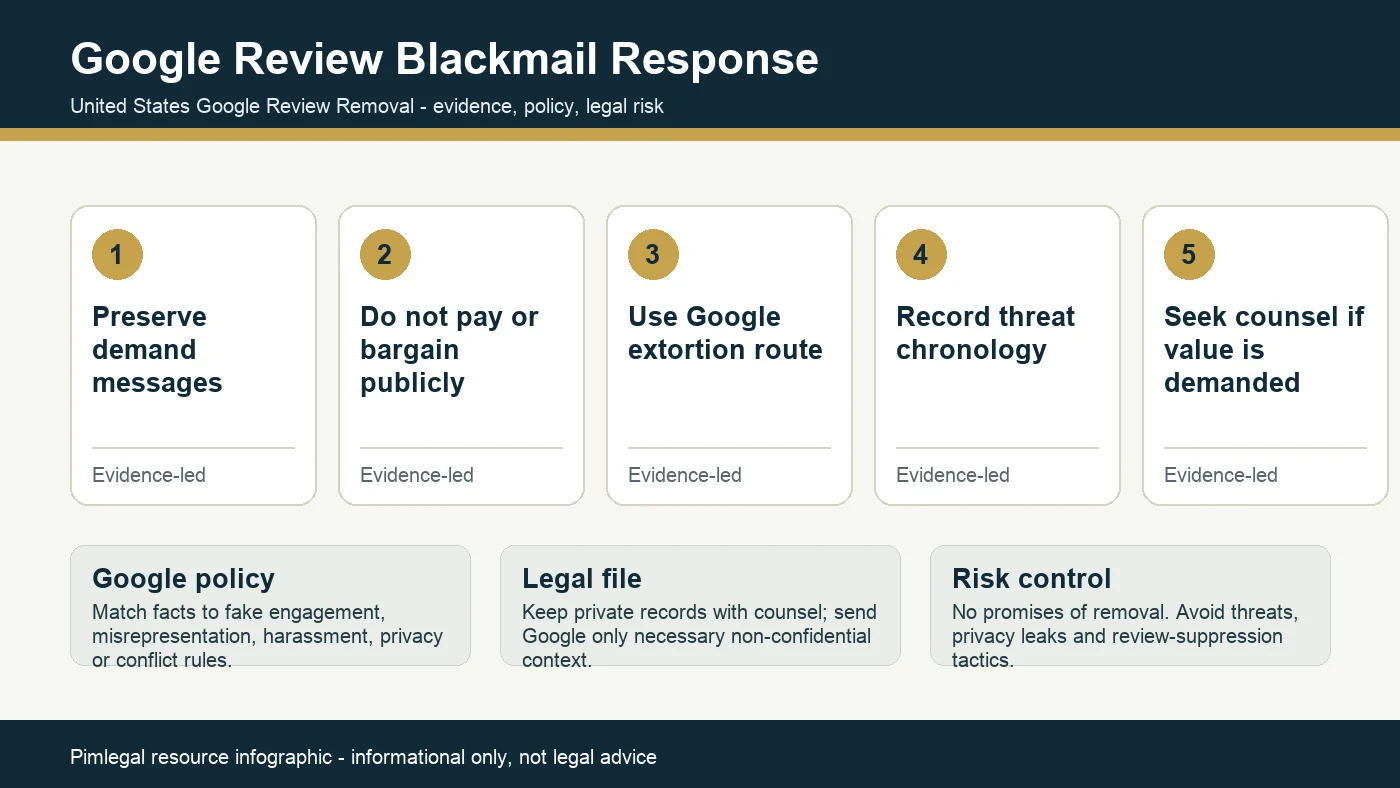
Task: Click 'Evidence-led' under Use Google extortion route
Action: click(685, 475)
